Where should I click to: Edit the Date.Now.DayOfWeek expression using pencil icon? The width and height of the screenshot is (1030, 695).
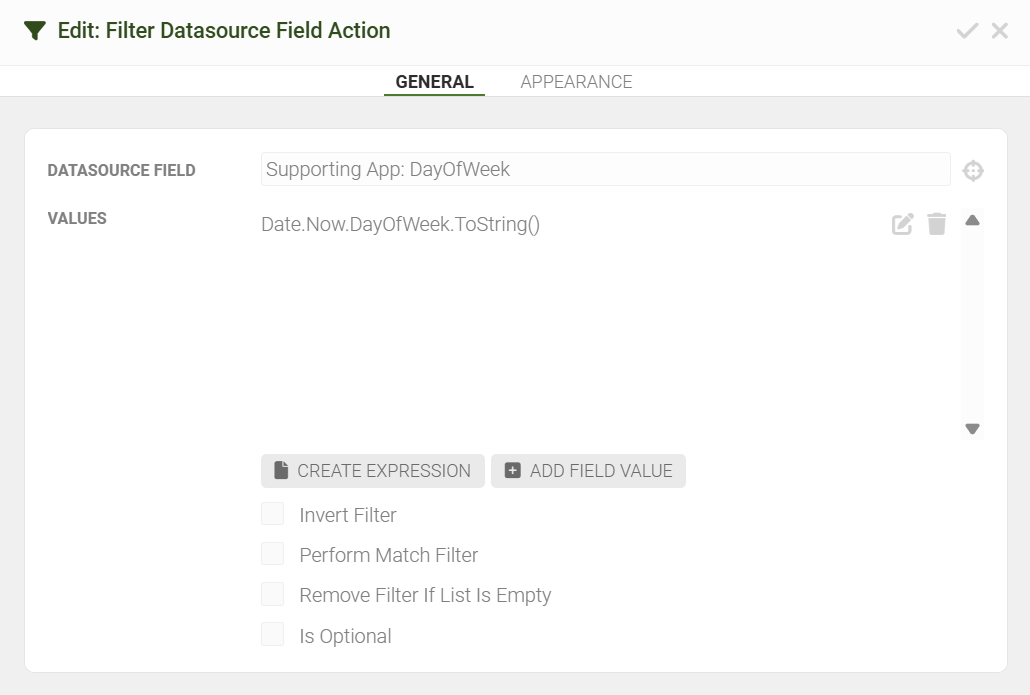pyautogui.click(x=902, y=224)
